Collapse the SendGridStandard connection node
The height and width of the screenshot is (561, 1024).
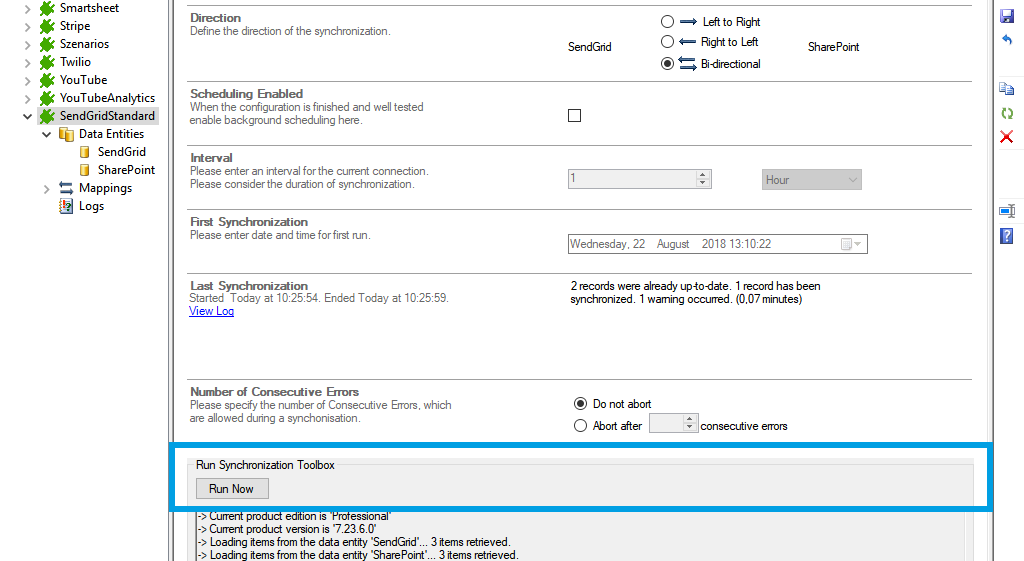pyautogui.click(x=27, y=116)
